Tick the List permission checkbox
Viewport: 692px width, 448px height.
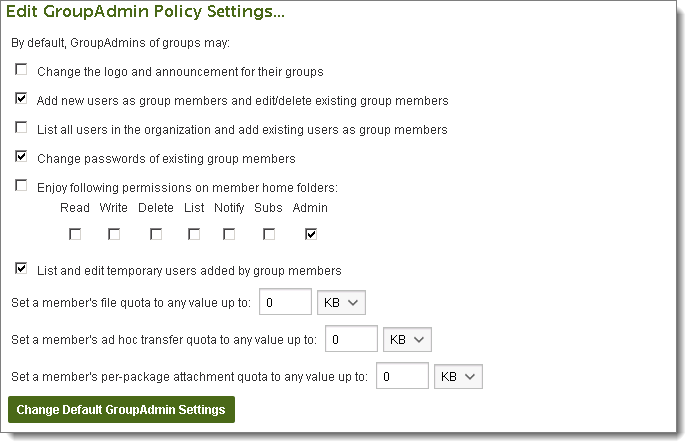click(x=194, y=234)
